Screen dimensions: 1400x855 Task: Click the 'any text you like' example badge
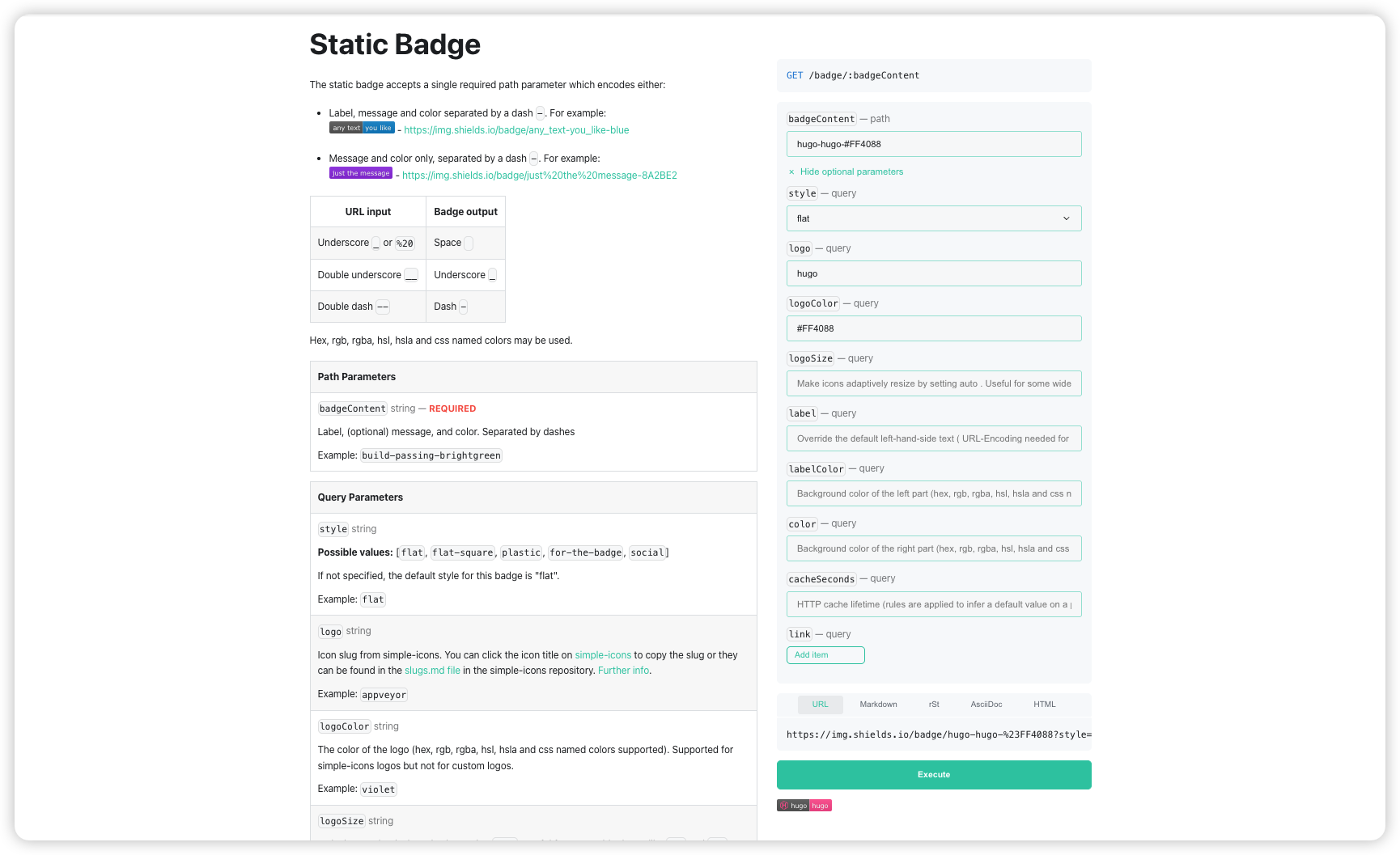tap(362, 128)
